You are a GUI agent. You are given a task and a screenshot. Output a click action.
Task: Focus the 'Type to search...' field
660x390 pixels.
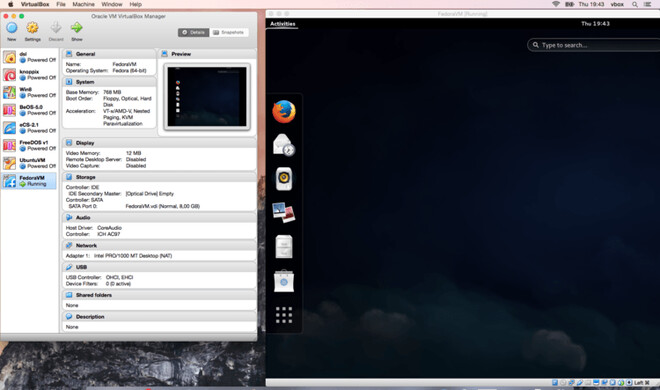(593, 45)
